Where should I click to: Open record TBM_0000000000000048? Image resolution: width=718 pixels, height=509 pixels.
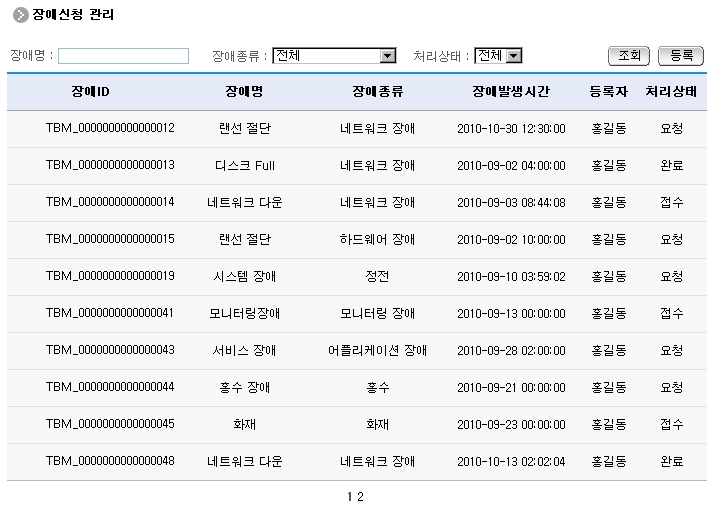(110, 461)
